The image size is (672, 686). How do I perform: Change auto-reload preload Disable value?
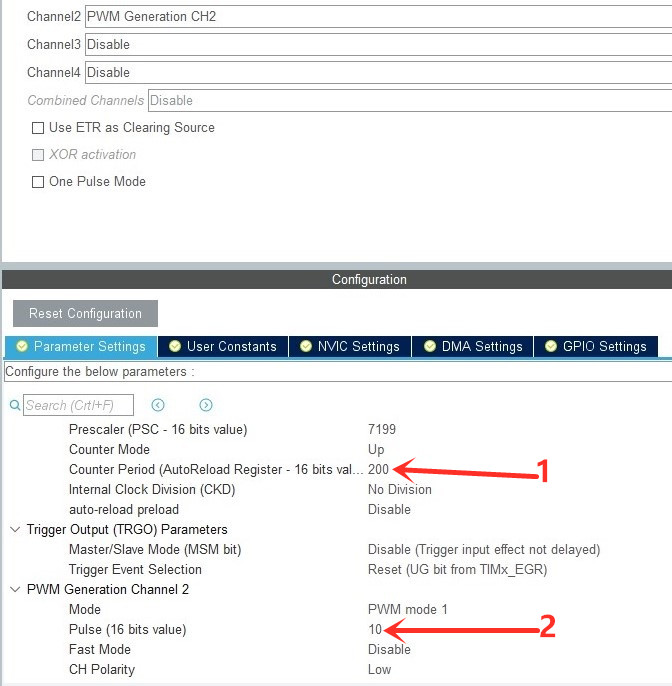tap(389, 509)
